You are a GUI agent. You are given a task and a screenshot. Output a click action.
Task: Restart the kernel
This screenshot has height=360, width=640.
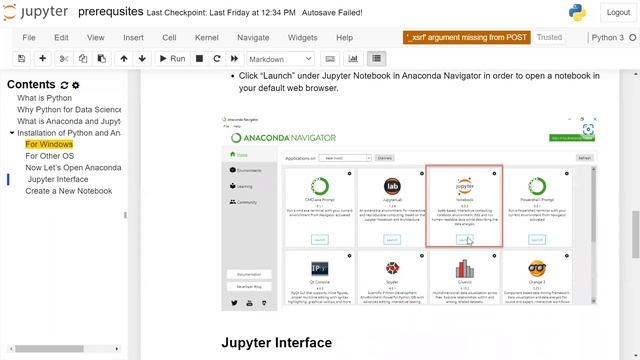pos(217,59)
